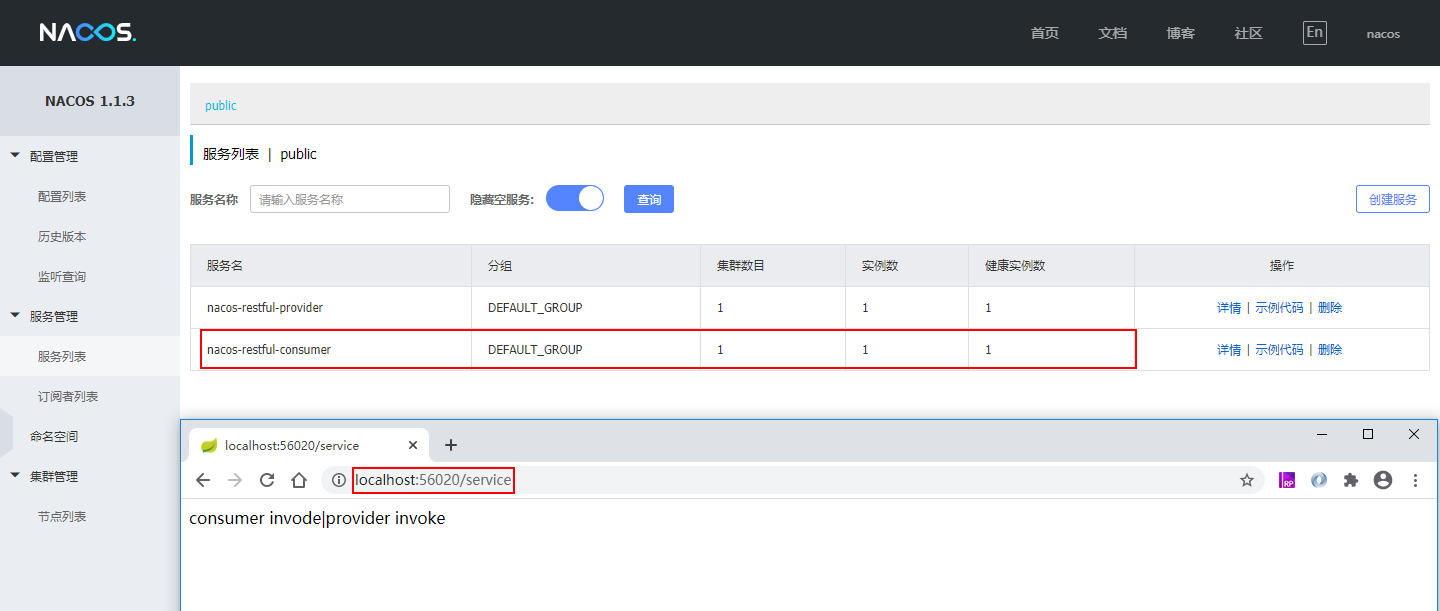Go back in the browser window

click(x=203, y=480)
